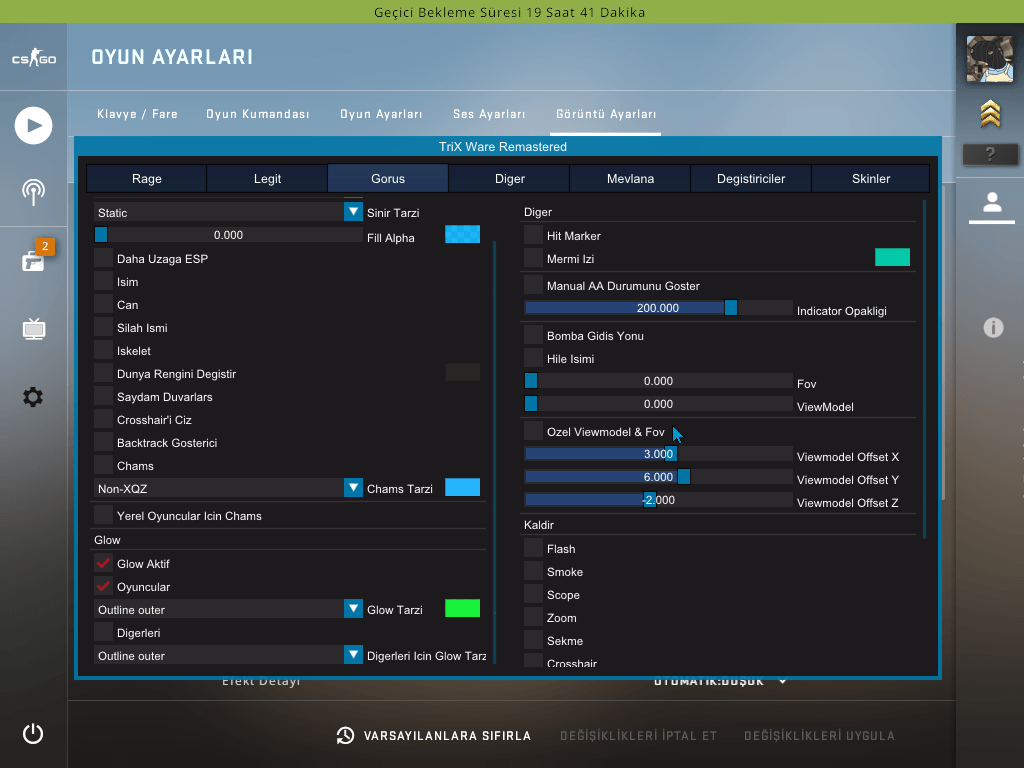Enable the Silah Ismi checkbox
The width and height of the screenshot is (1024, 768).
(x=103, y=327)
